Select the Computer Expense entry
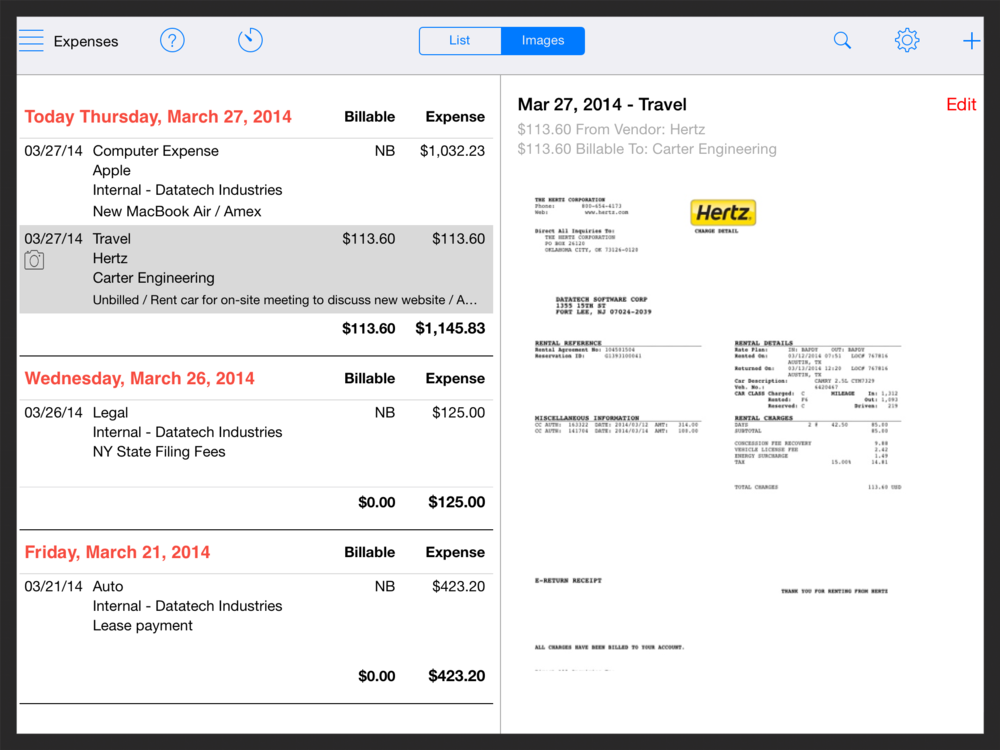Viewport: 1000px width, 750px height. coord(256,181)
